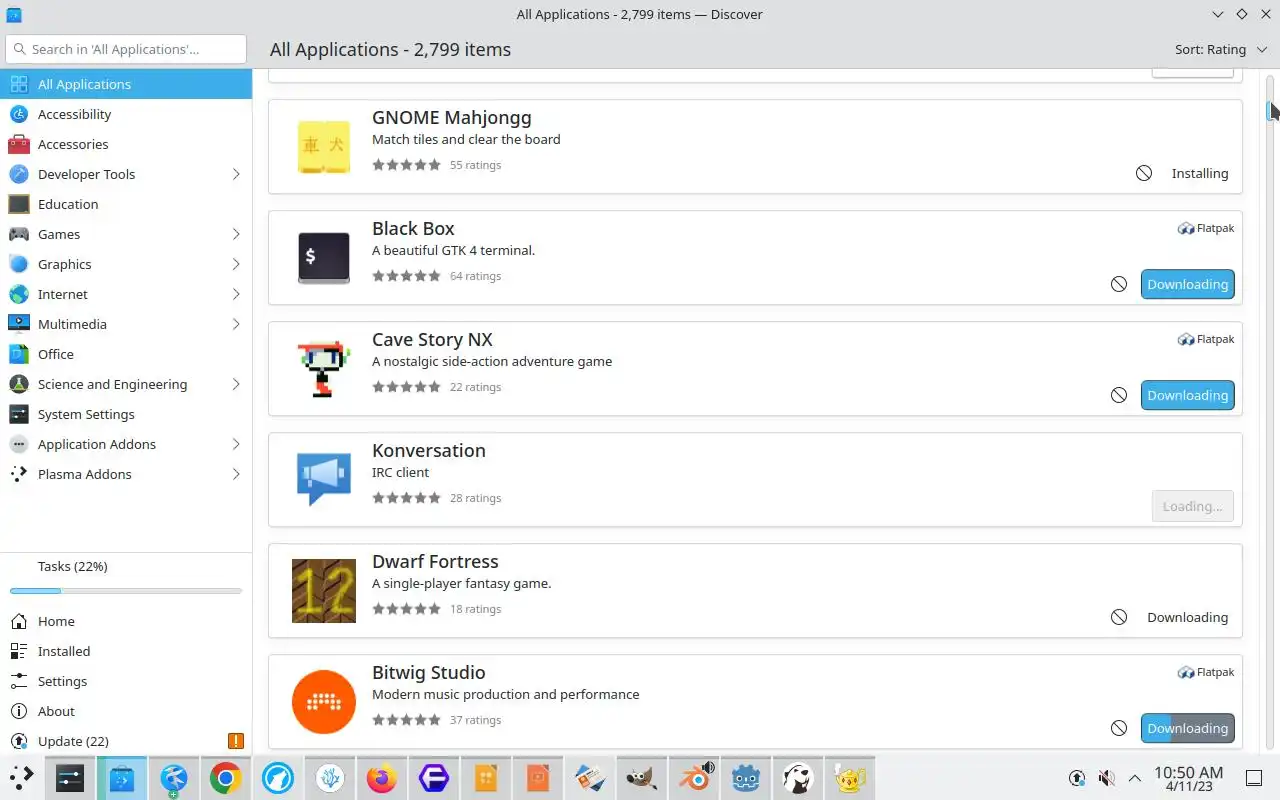Click the muted volume tray icon
The image size is (1280, 800).
pos(1106,778)
